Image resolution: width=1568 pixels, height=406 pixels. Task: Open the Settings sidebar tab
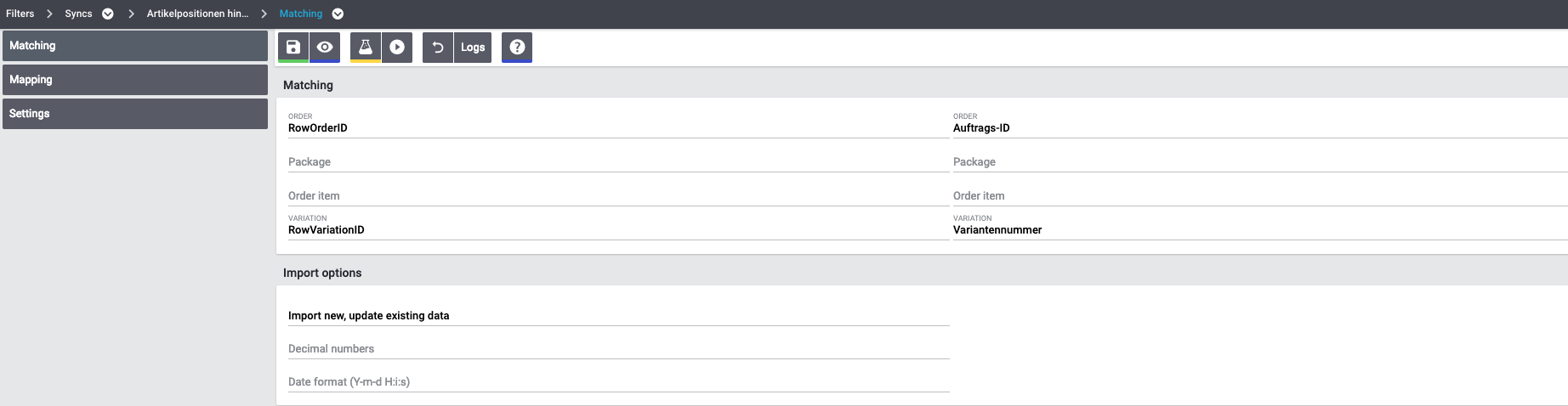pos(135,114)
